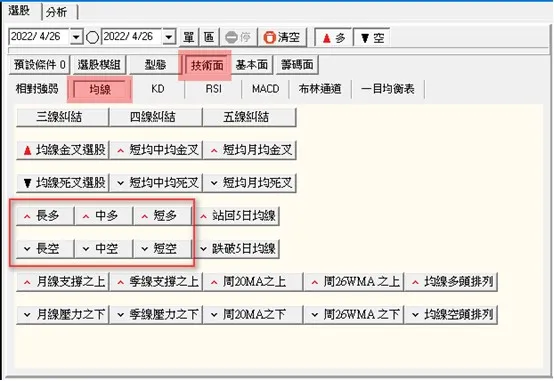The image size is (554, 381).
Task: Click 均線金叉選股 with red triangle
Action: 62,150
